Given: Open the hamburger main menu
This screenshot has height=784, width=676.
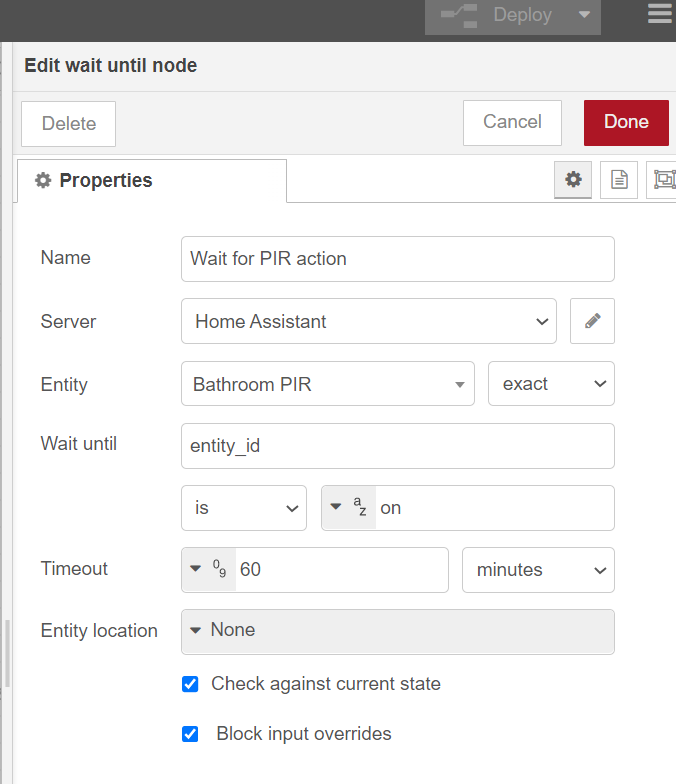Looking at the screenshot, I should pyautogui.click(x=659, y=14).
